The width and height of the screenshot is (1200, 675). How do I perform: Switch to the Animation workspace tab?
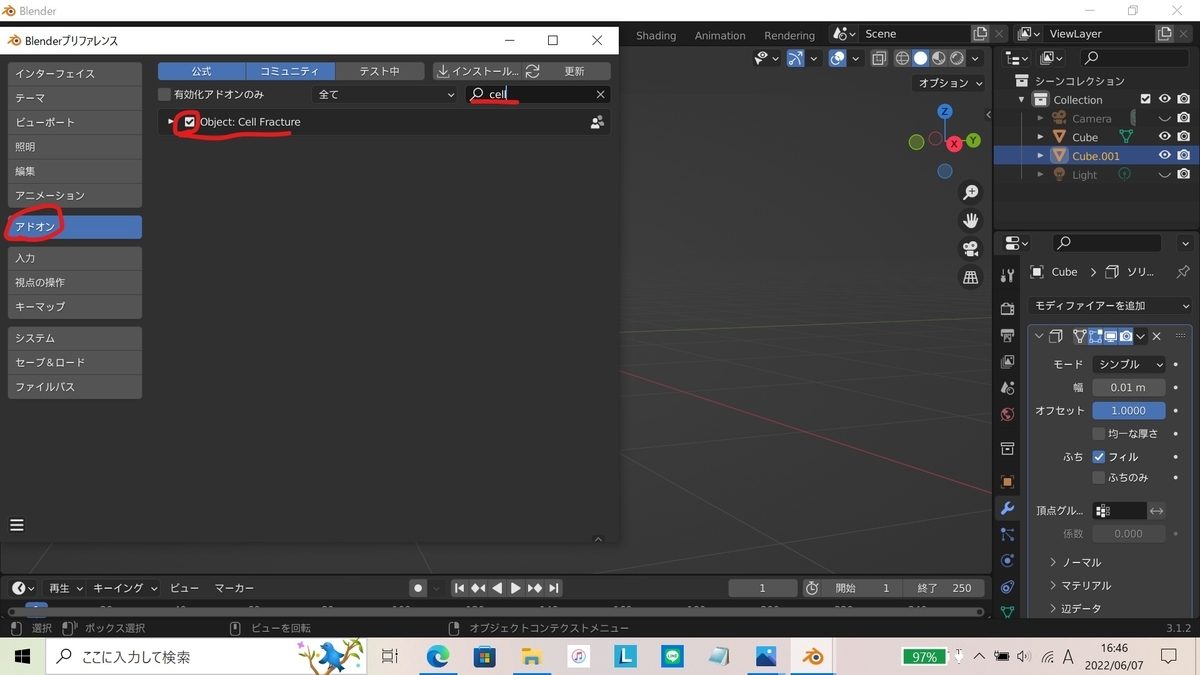[x=720, y=35]
